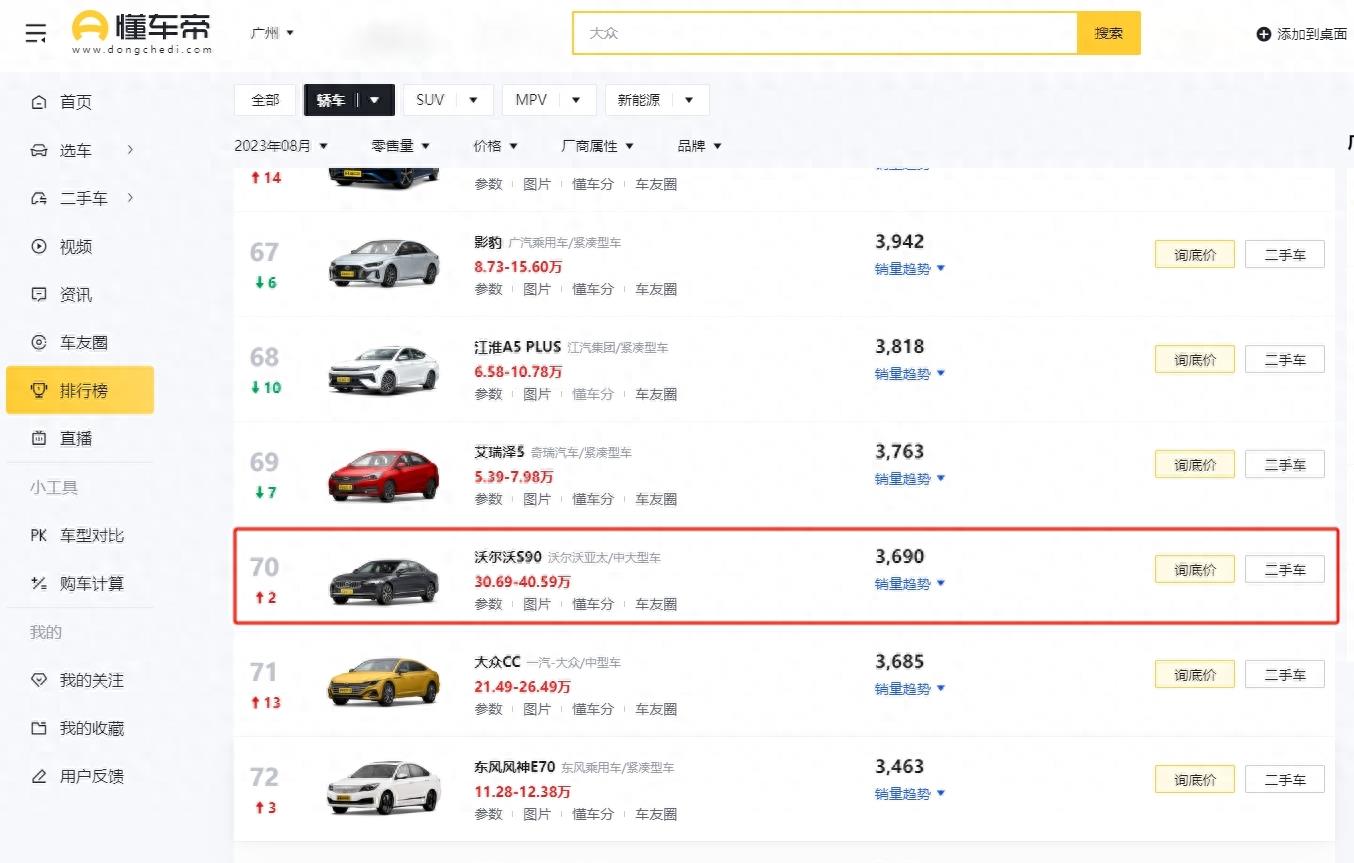Screen dimensions: 1354x863
Task: Open the 广州 city dropdown
Action: (x=272, y=33)
